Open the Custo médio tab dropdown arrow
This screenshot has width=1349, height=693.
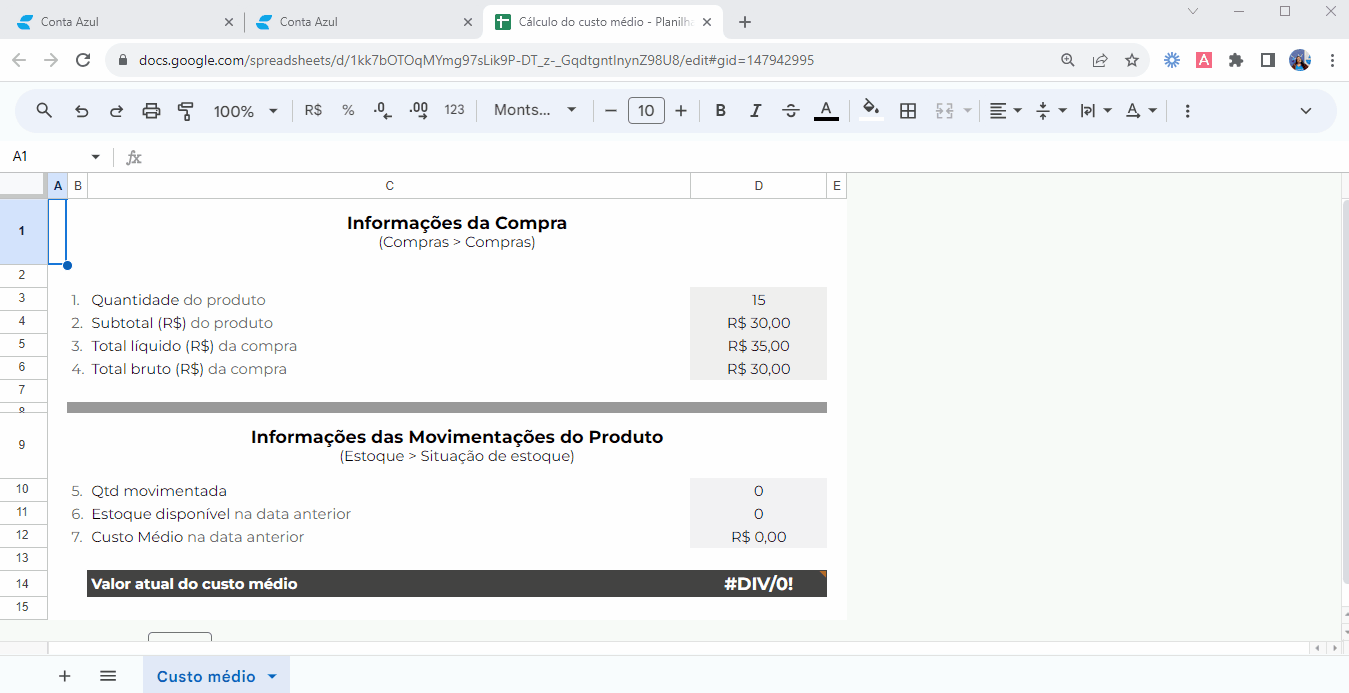272,677
